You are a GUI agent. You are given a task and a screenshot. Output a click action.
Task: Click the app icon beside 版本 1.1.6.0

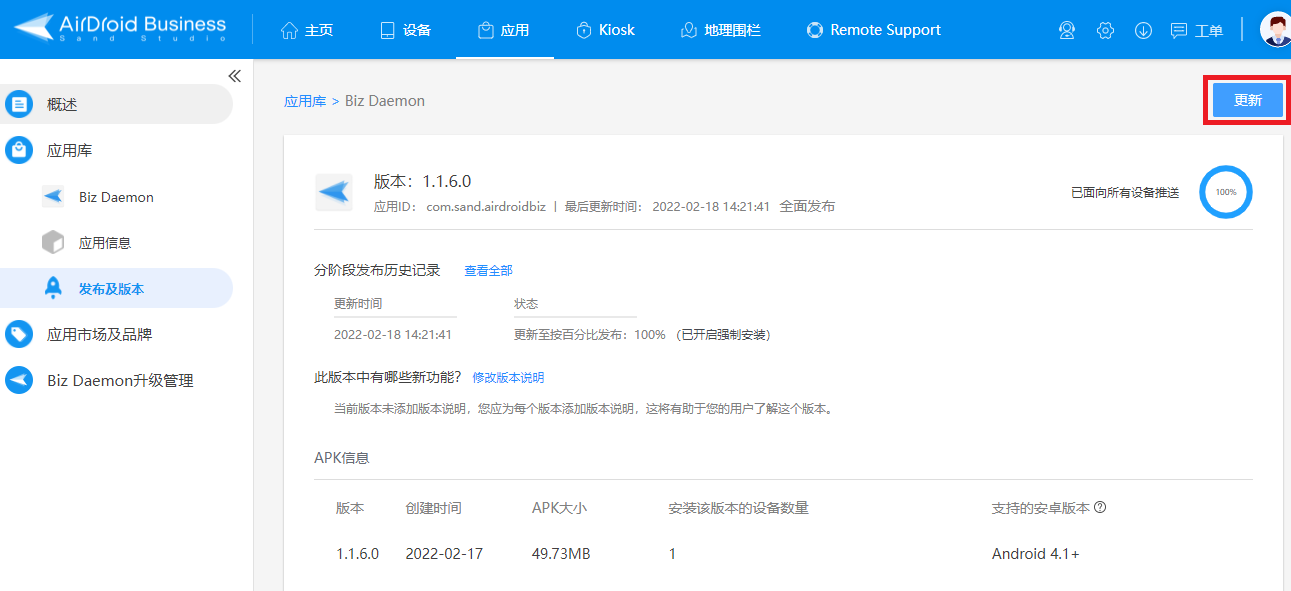334,192
